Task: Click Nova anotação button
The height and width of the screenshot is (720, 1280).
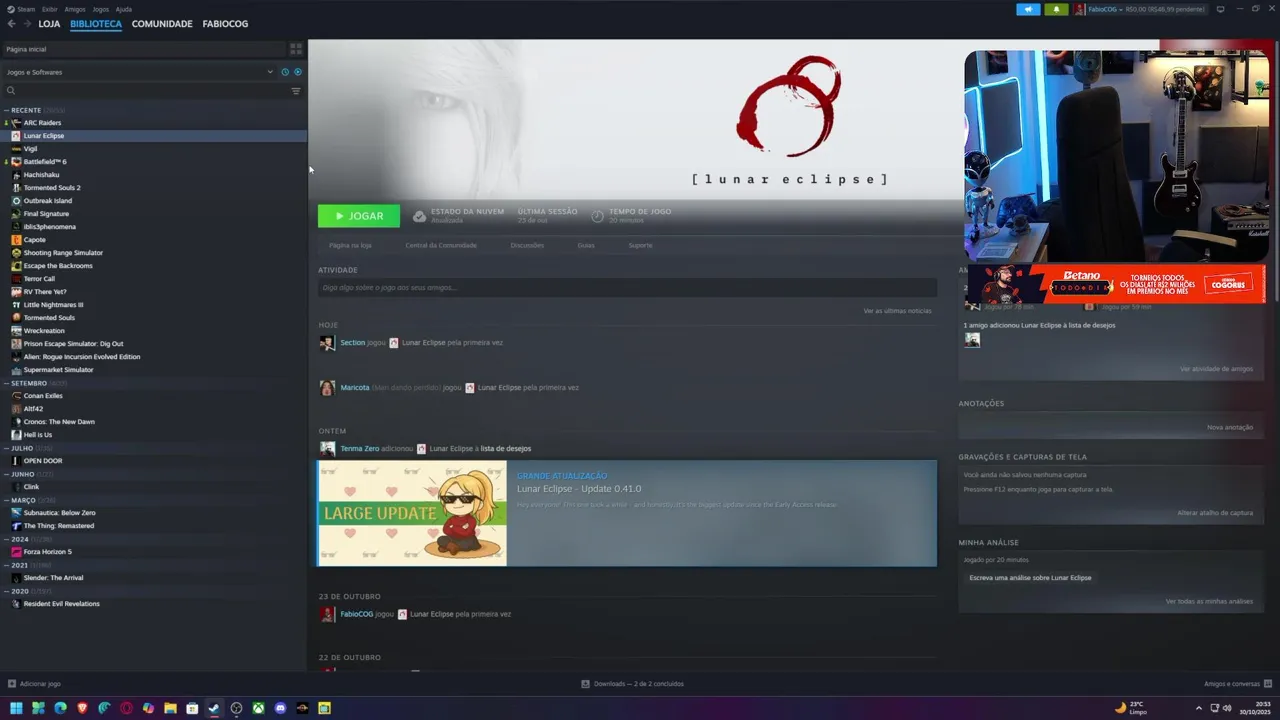Action: (1230, 427)
